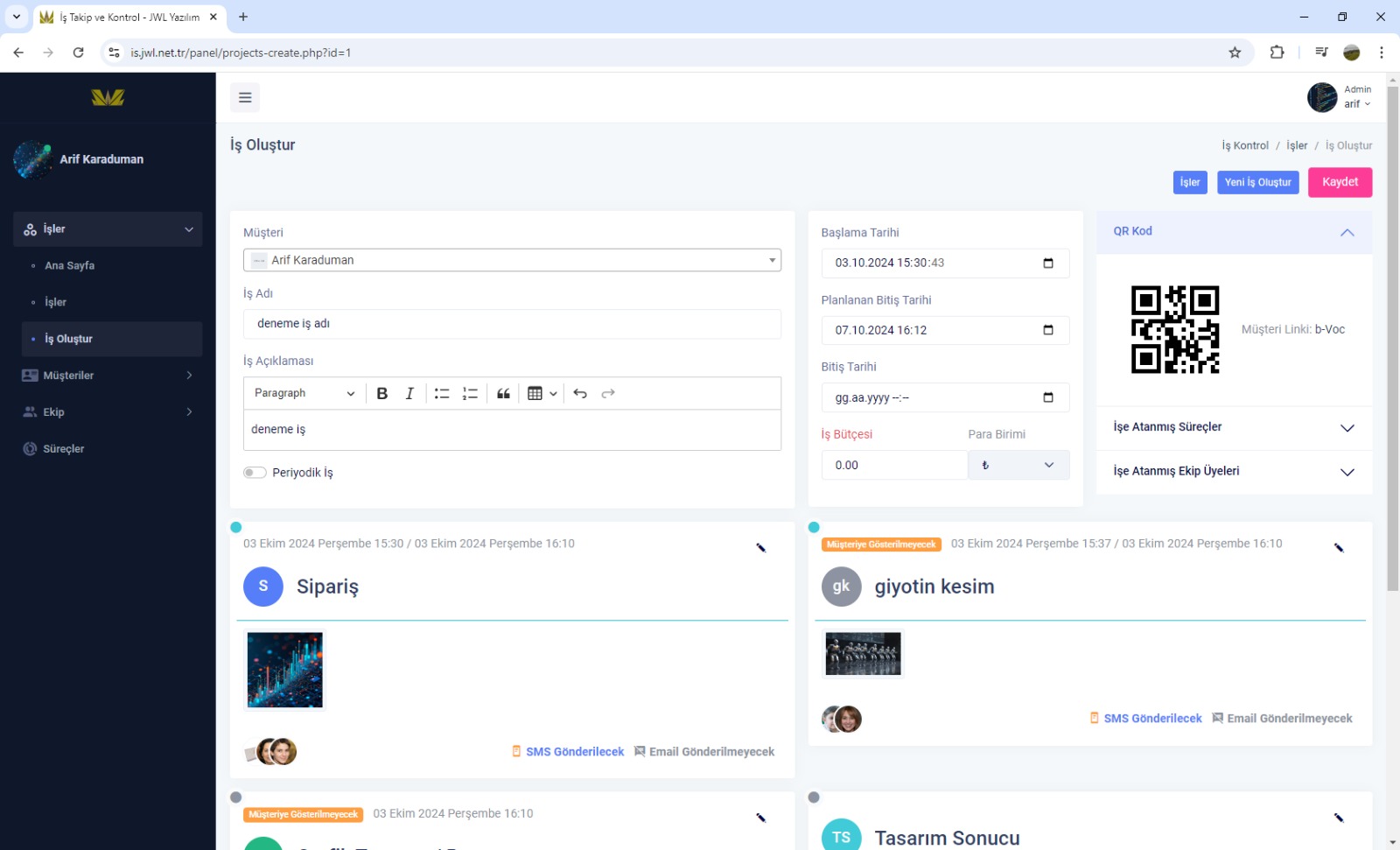Open the Para Birimi currency dropdown
Viewport: 1400px width, 850px height.
click(1018, 465)
